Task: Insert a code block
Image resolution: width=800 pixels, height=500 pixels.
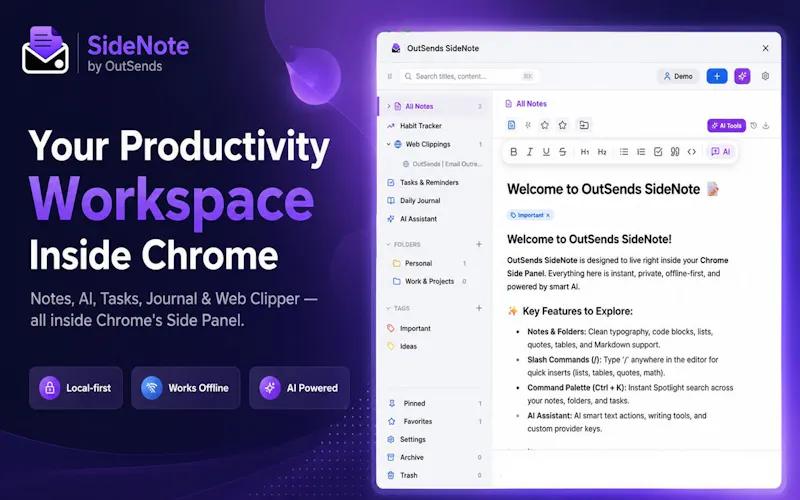Action: tap(692, 152)
